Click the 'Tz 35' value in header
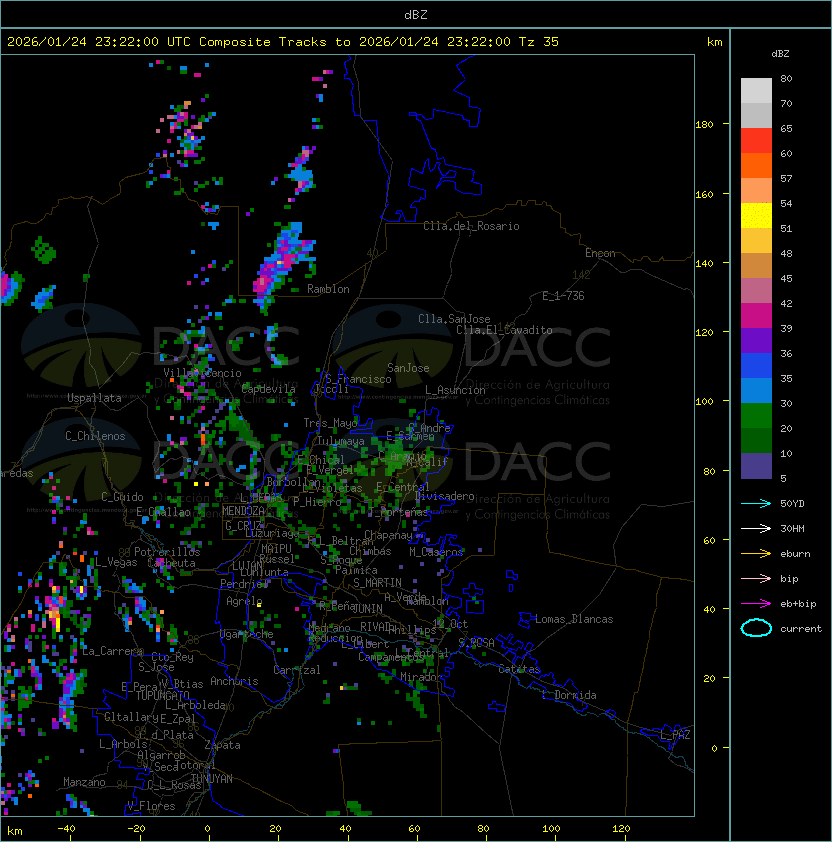This screenshot has height=842, width=832. (x=539, y=42)
